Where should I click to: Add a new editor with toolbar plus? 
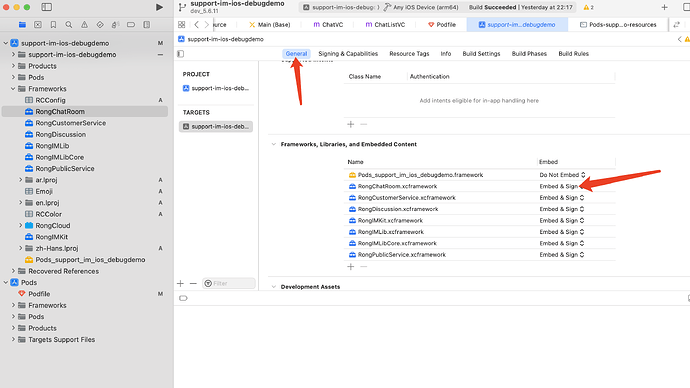(664, 7)
